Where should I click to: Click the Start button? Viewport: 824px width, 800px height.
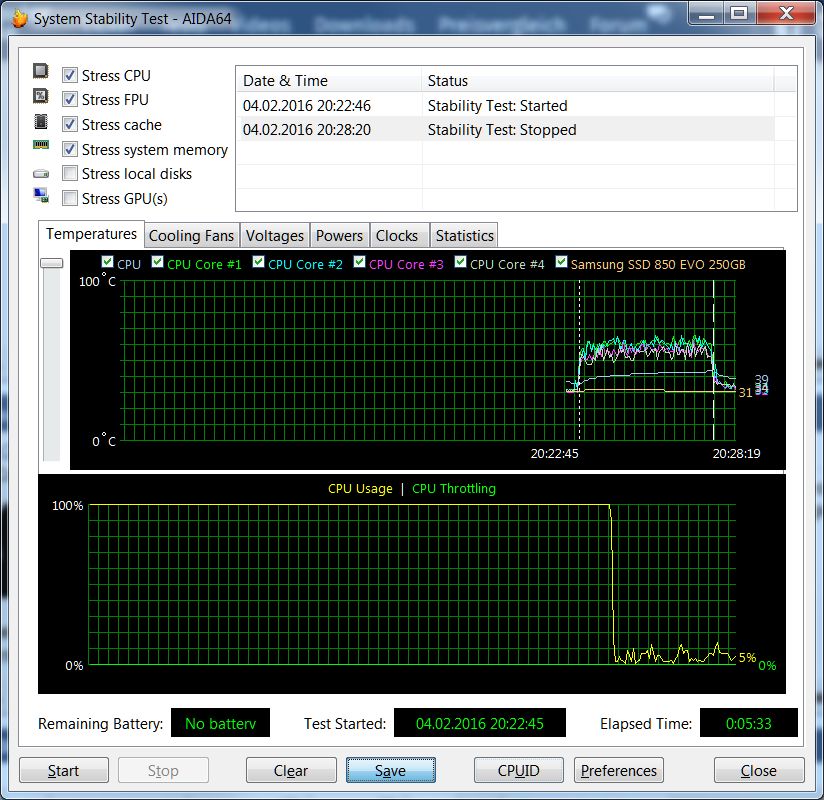[64, 771]
